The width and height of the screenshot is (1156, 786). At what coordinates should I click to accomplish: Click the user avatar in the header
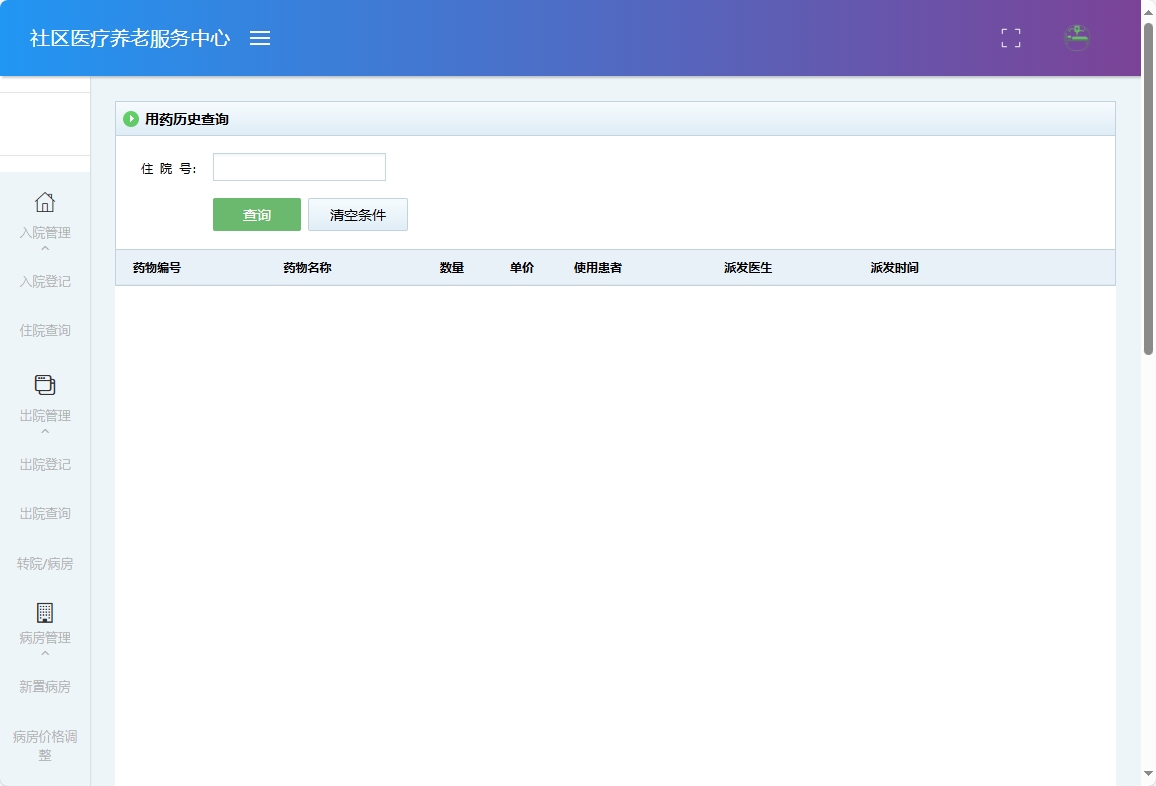pos(1076,38)
